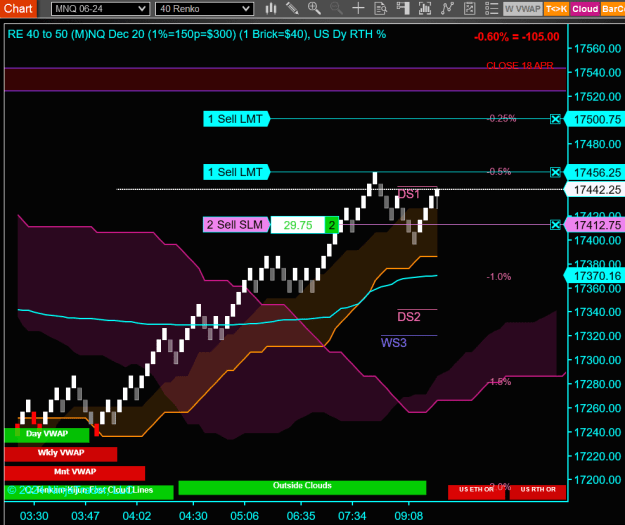Switch to the Chart tab

(18, 8)
